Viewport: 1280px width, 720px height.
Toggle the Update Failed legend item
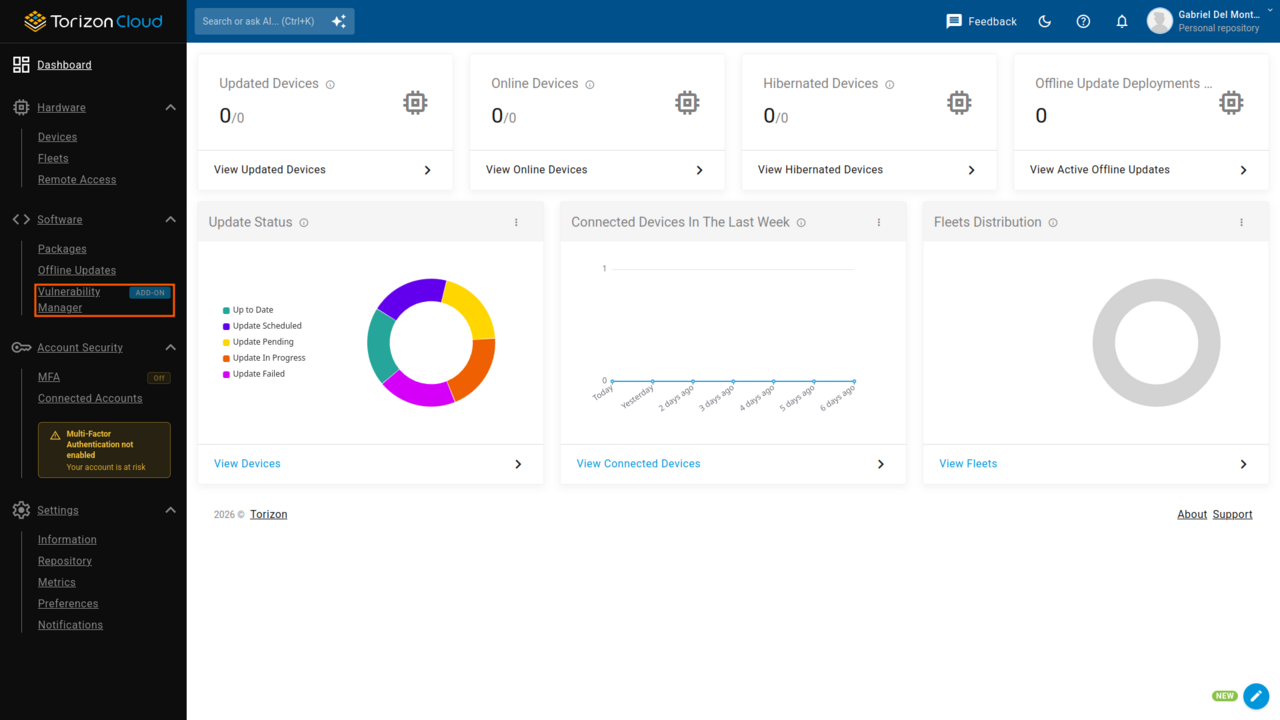(254, 374)
